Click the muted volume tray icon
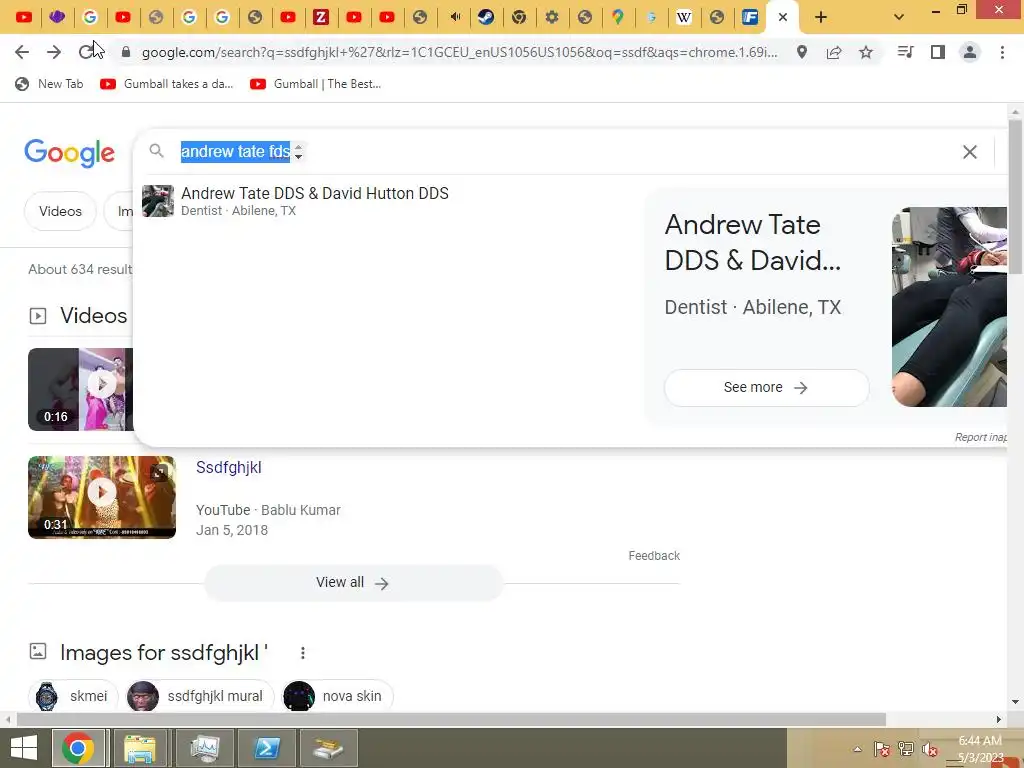Image resolution: width=1024 pixels, height=768 pixels. point(930,749)
